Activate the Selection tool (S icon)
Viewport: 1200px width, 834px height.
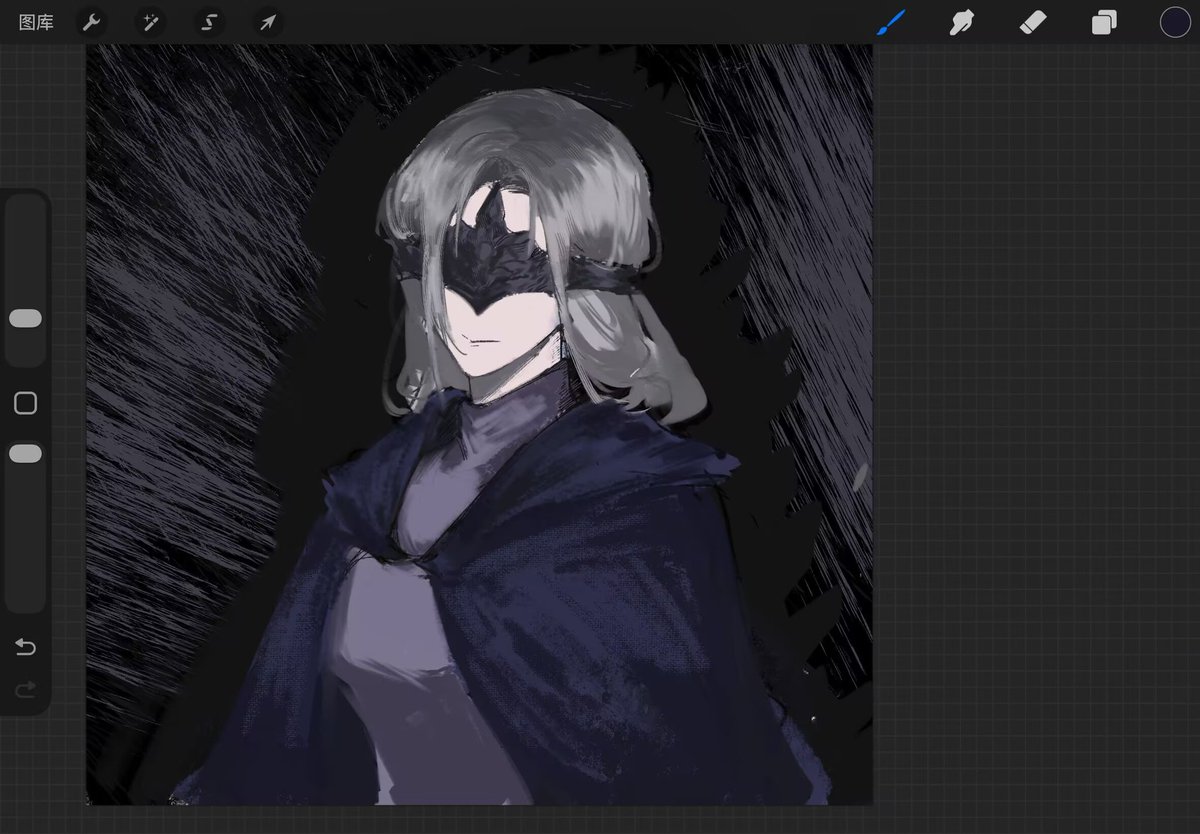(x=209, y=22)
